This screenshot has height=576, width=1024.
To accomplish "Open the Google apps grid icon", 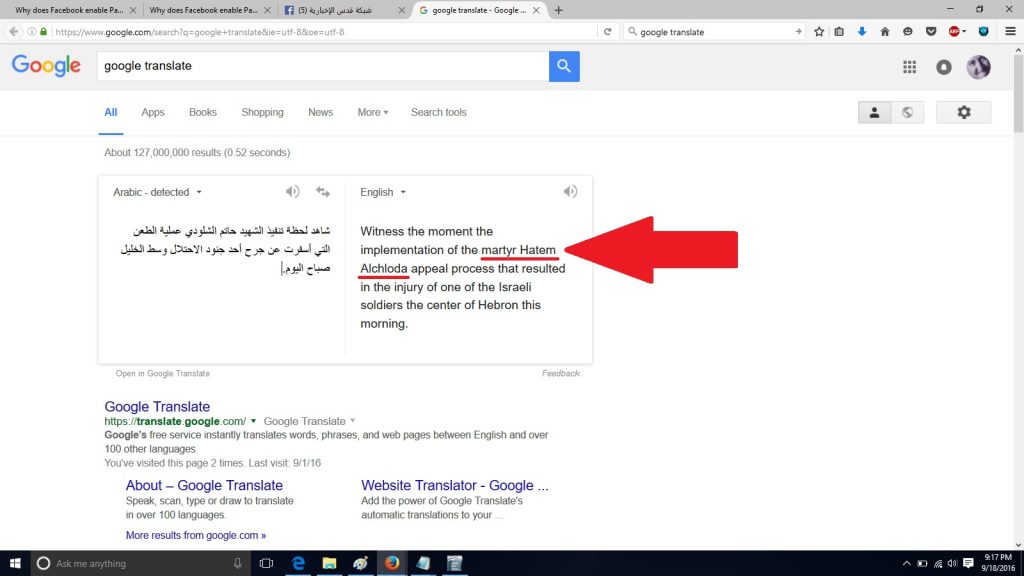I will pos(909,67).
